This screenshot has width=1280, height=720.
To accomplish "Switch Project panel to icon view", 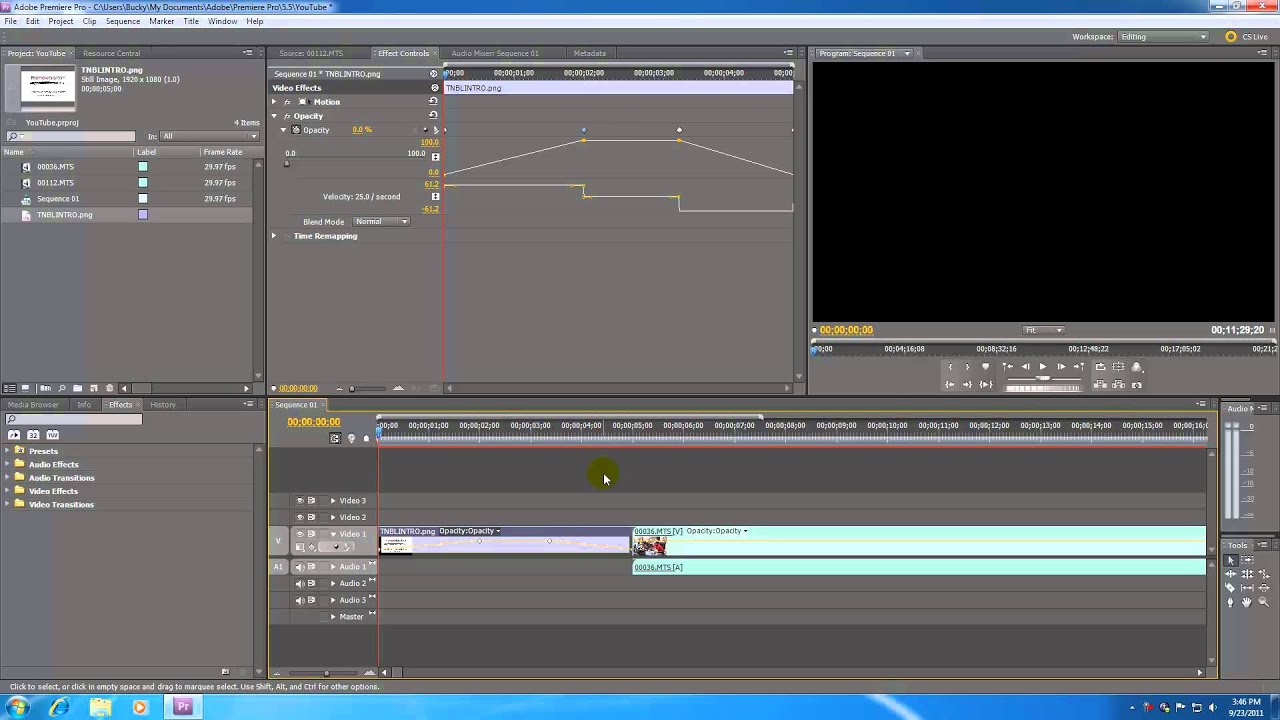I will pos(25,388).
